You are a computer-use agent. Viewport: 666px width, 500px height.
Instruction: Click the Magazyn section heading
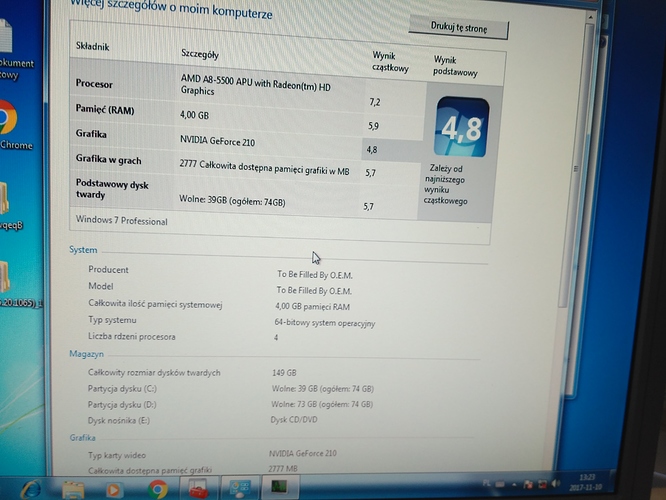click(x=86, y=354)
